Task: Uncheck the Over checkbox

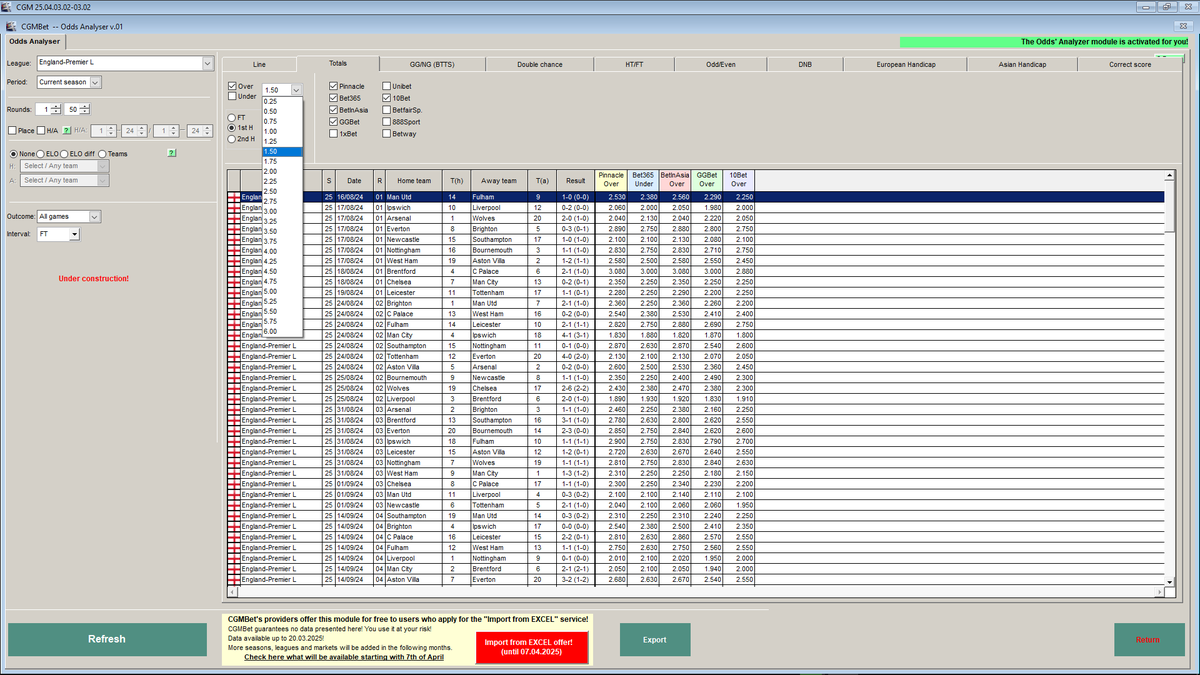Action: [x=233, y=87]
